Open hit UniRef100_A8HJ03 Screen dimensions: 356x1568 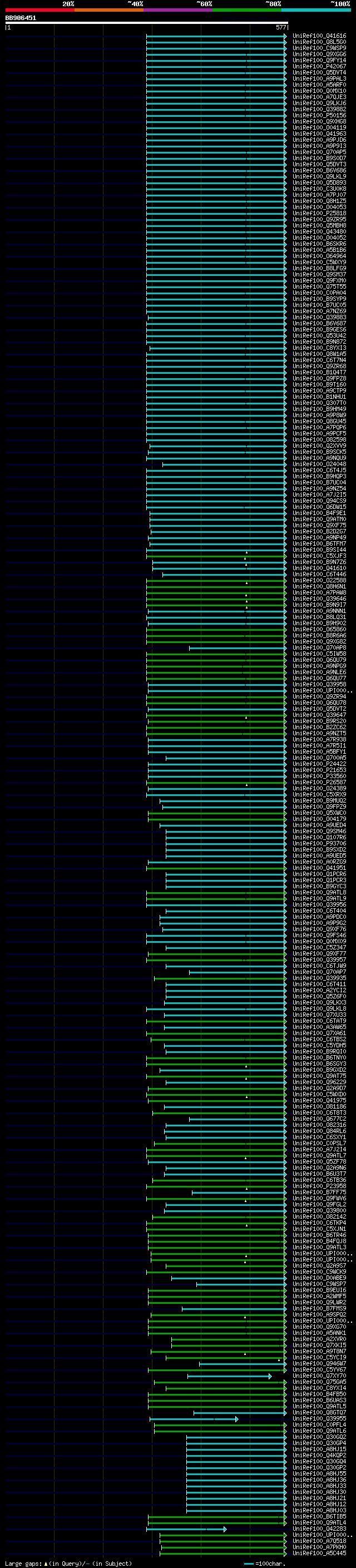(x=319, y=1511)
